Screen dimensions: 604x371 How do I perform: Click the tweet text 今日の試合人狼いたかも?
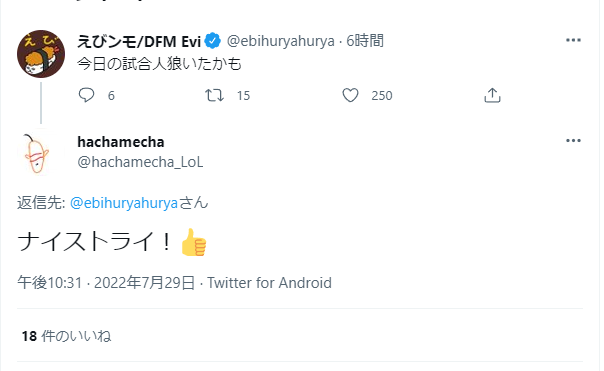tap(159, 64)
